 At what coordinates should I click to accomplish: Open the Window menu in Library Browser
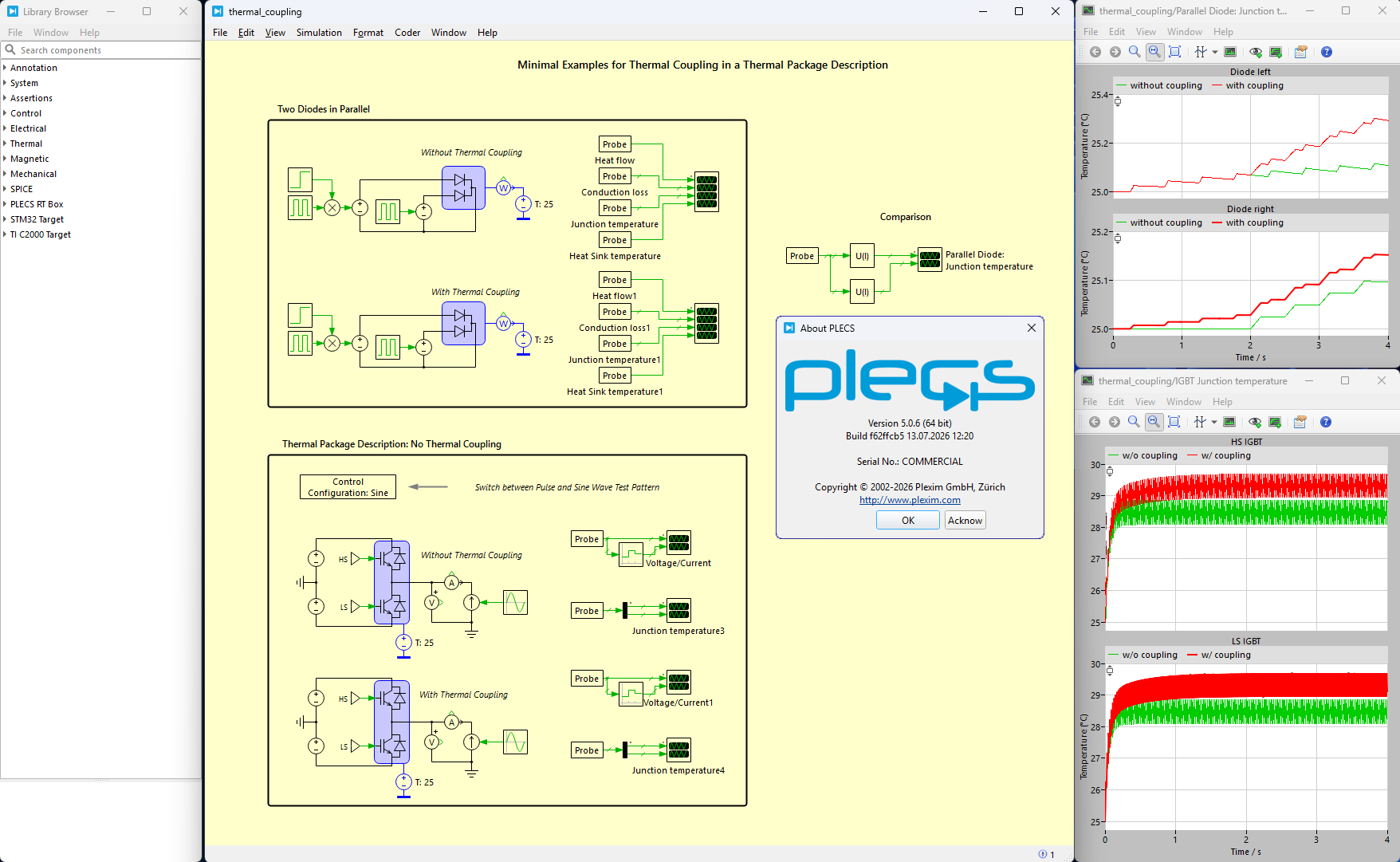point(51,33)
